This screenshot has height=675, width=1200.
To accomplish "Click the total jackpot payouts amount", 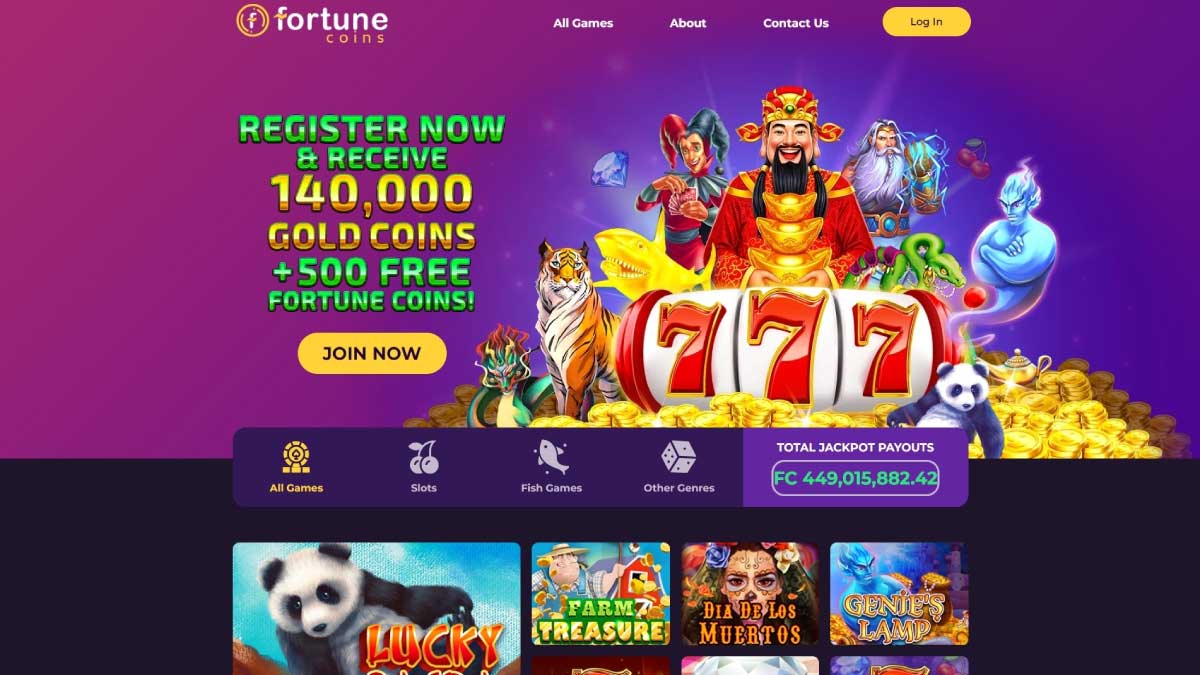I will tap(855, 478).
